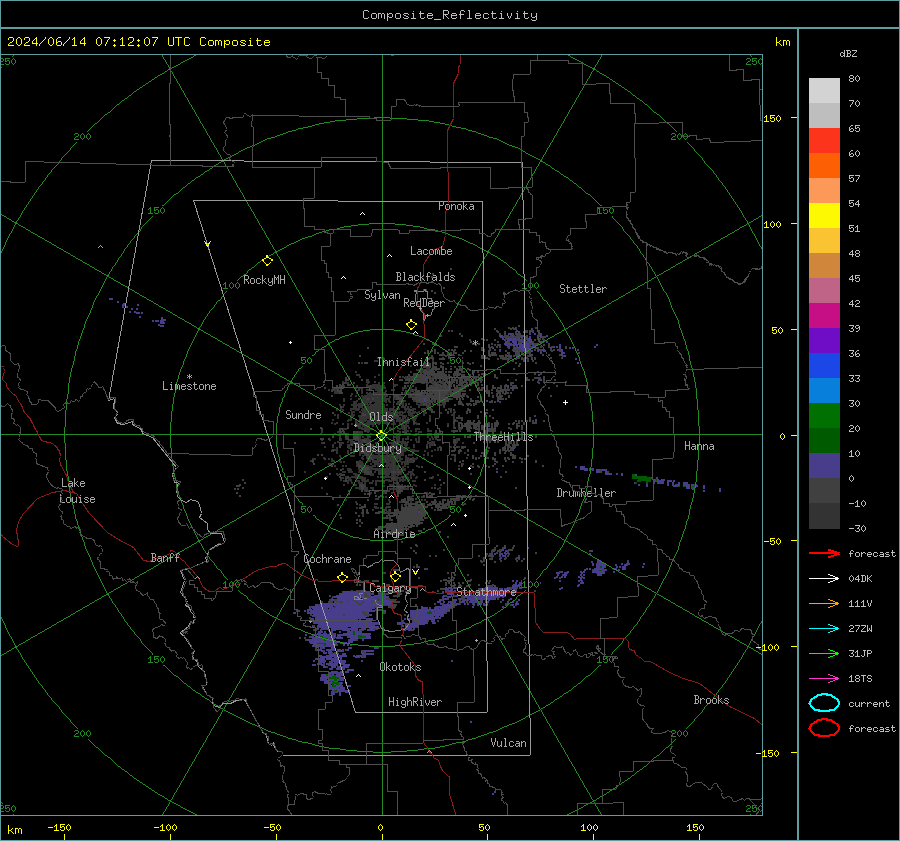Click the red 65 dBZ color swatch

(x=824, y=141)
